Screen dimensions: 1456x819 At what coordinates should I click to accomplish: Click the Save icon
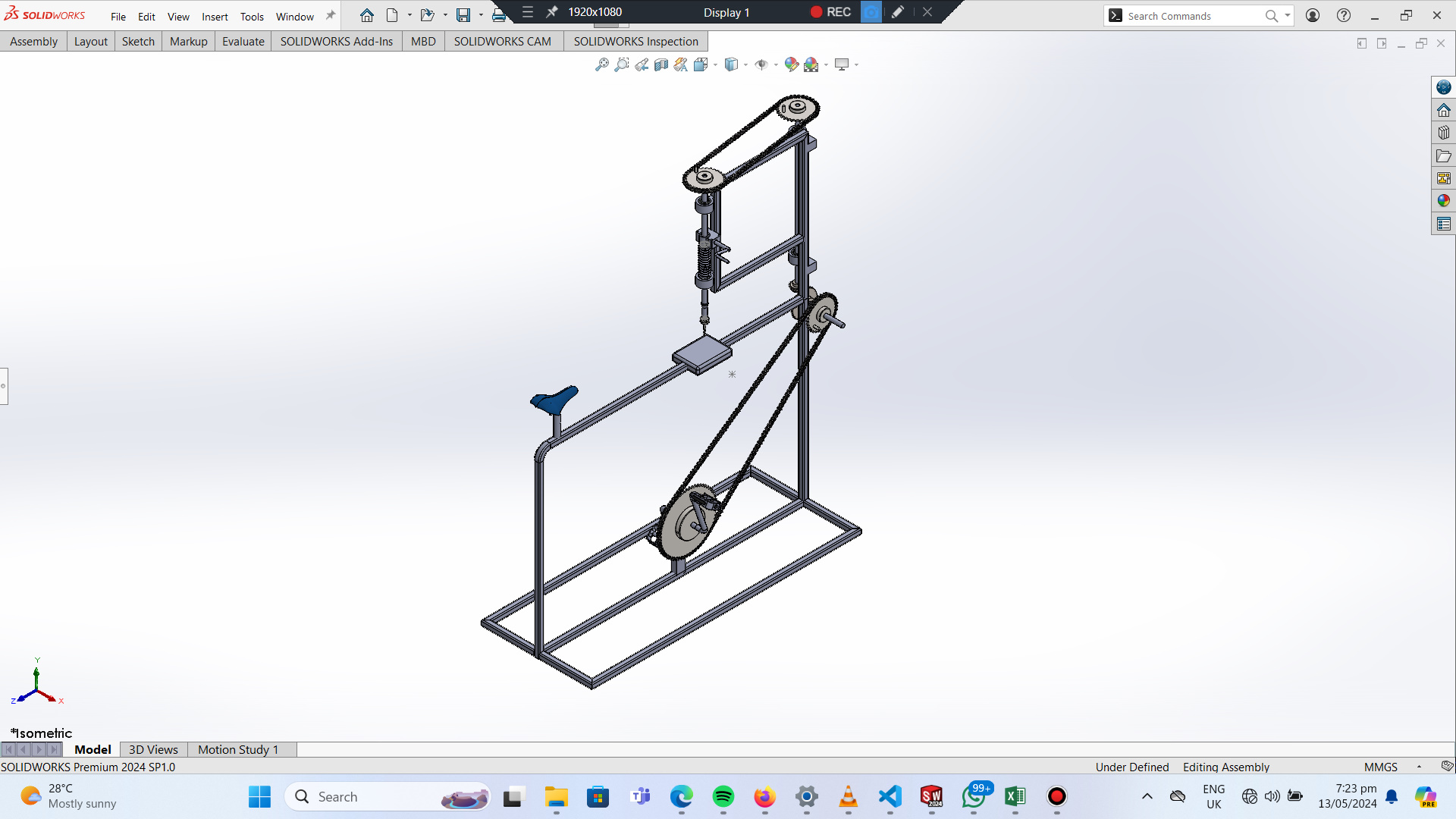463,15
